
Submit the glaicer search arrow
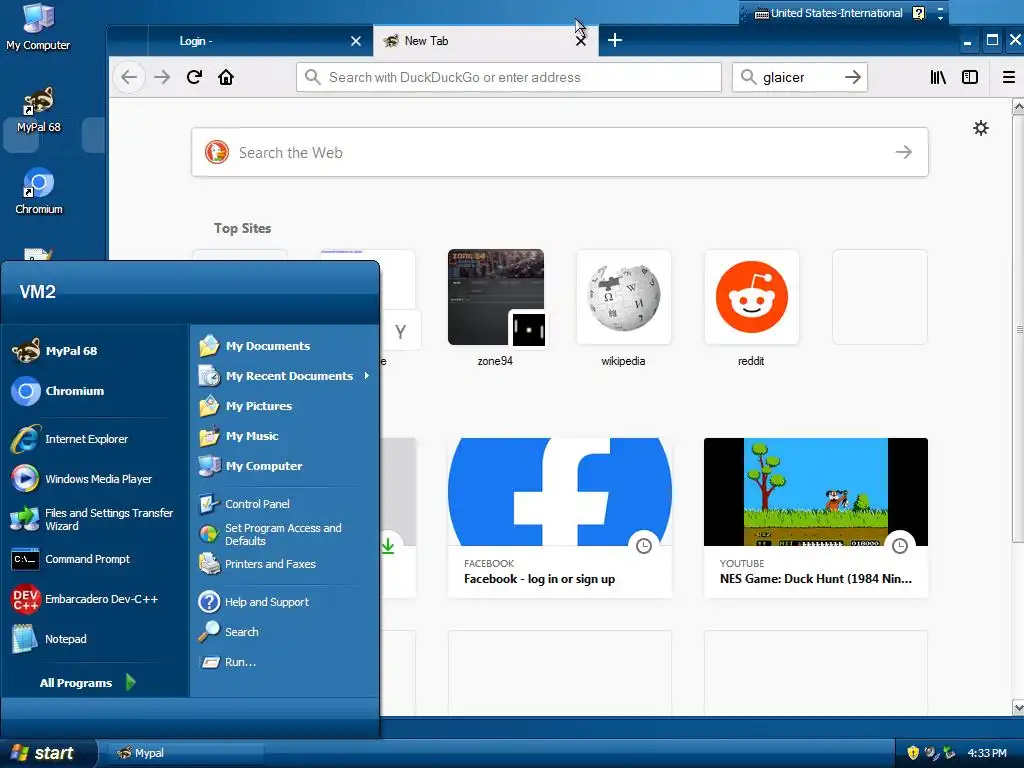click(852, 77)
